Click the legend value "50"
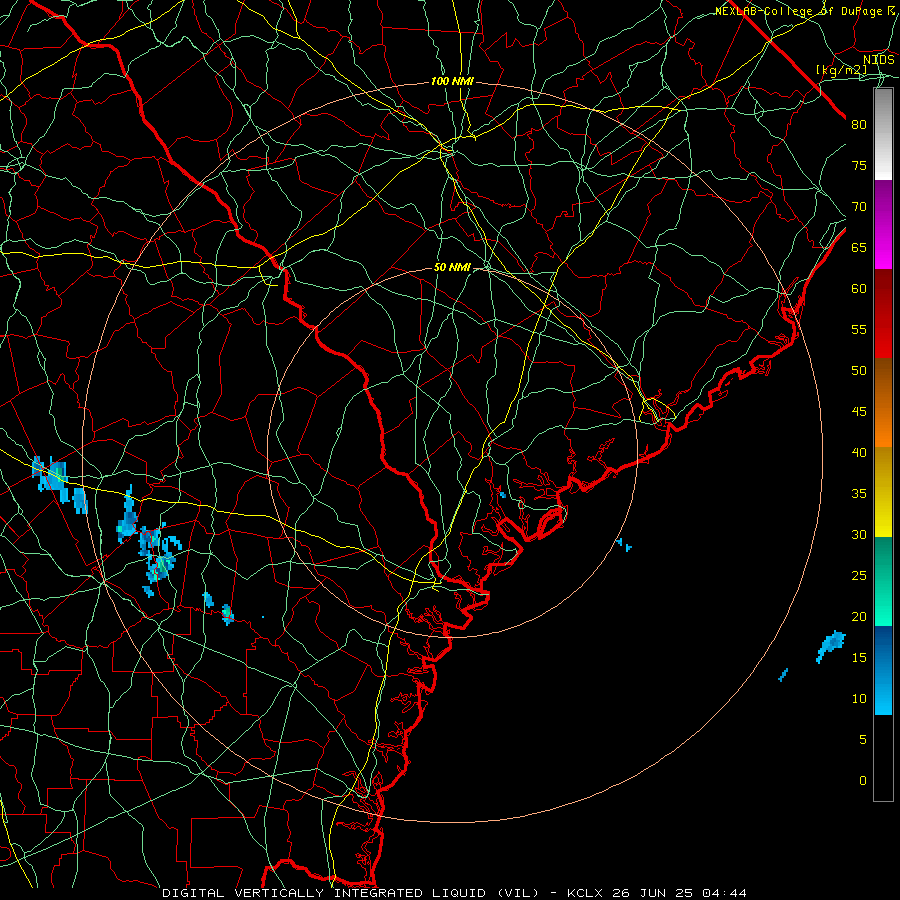This screenshot has width=900, height=900. 859,371
